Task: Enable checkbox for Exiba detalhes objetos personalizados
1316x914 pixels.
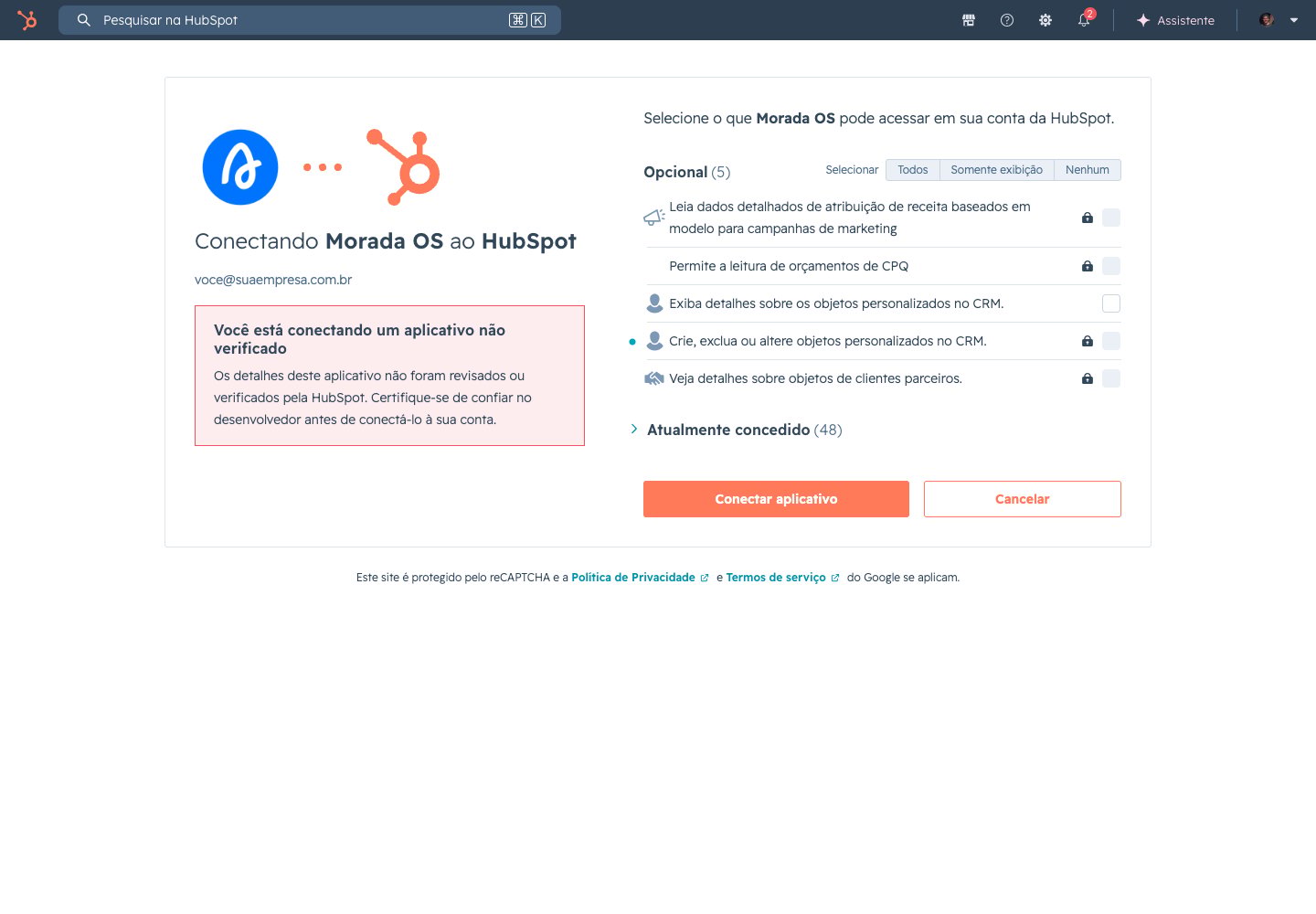Action: [x=1111, y=303]
